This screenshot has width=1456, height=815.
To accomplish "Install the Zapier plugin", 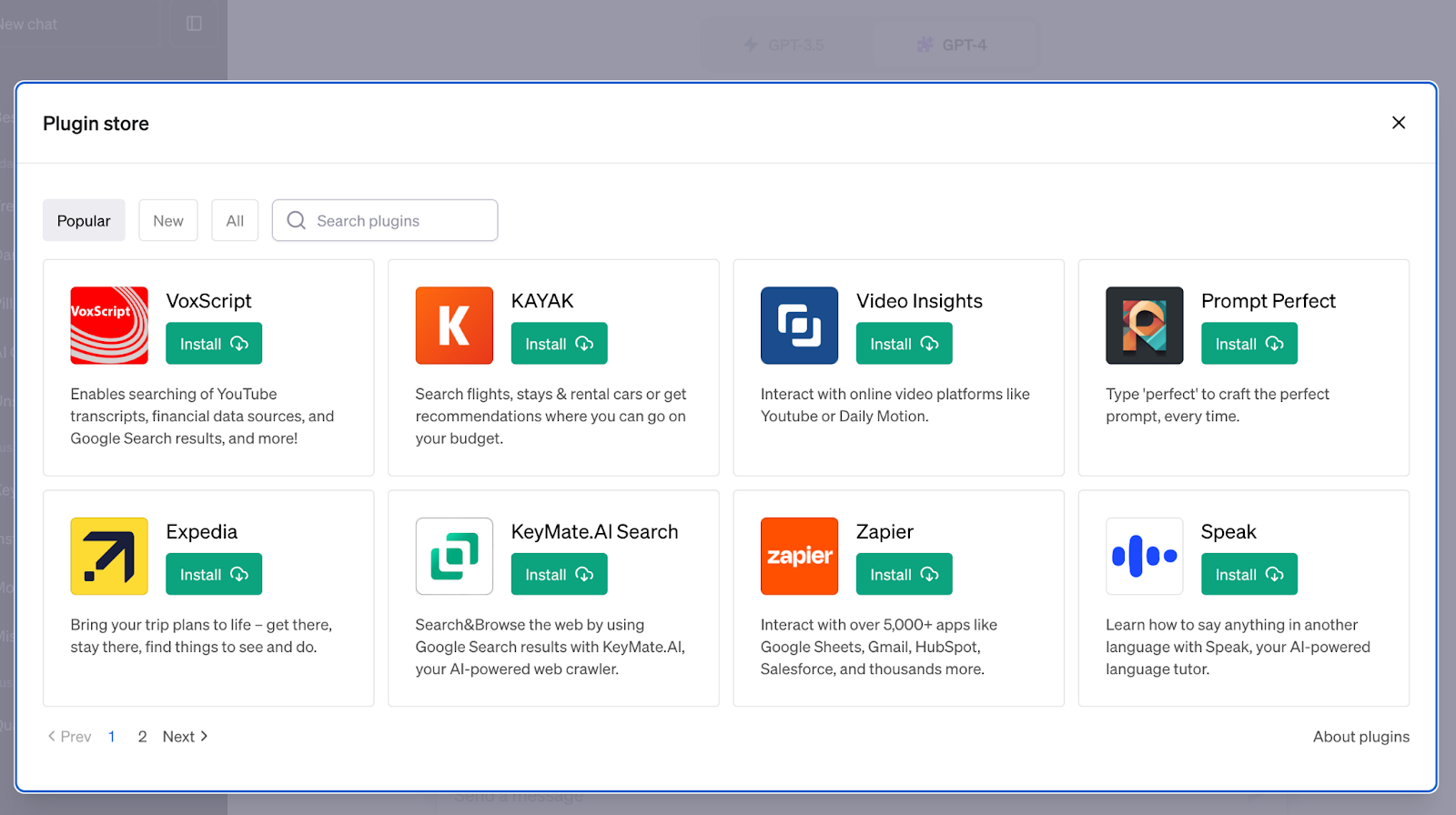I will 904,575.
